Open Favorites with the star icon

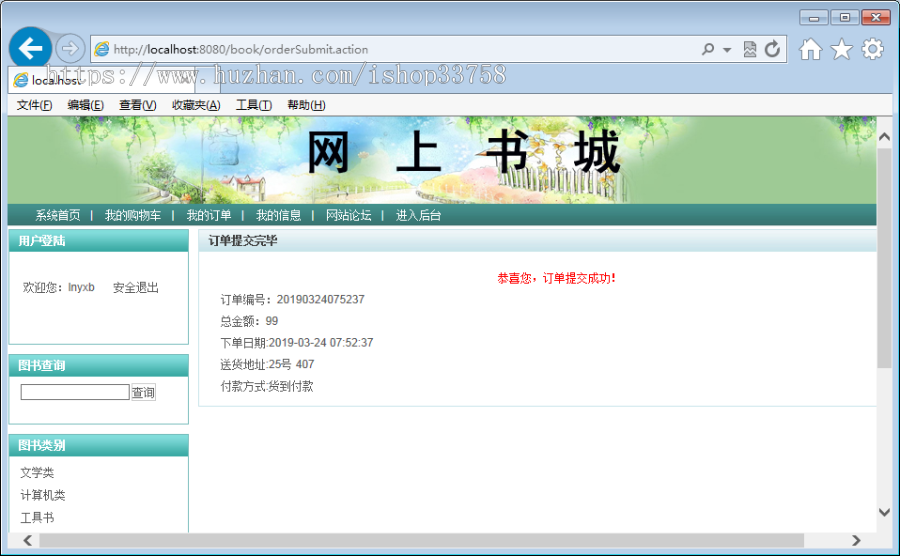click(841, 49)
